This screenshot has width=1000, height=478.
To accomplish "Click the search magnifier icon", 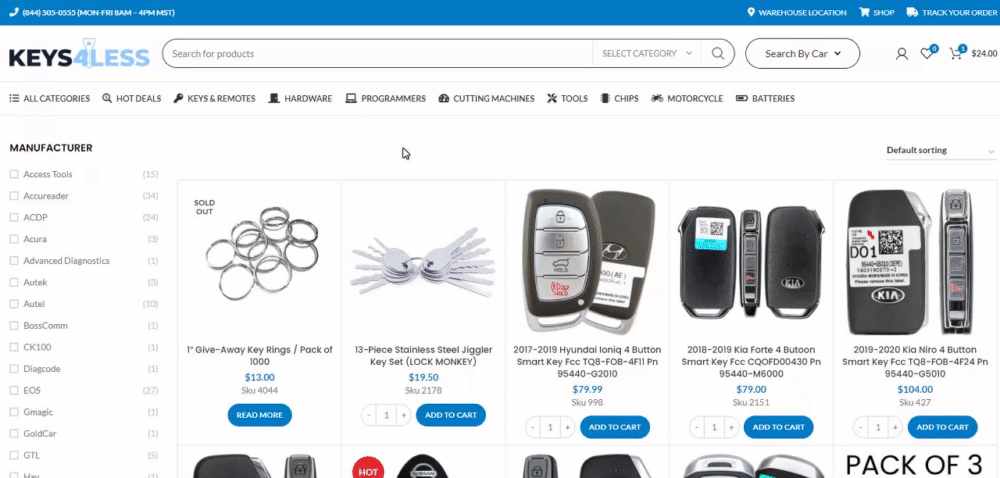I will point(717,54).
